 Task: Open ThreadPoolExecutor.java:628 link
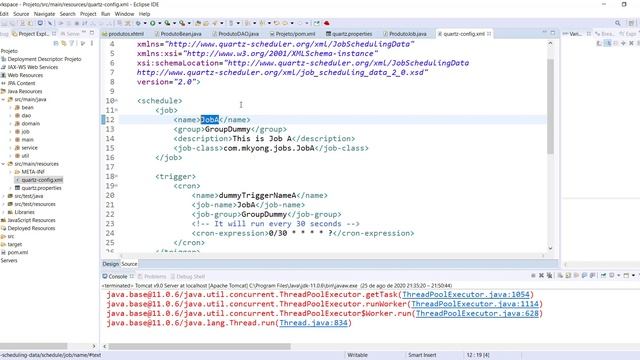[477, 313]
